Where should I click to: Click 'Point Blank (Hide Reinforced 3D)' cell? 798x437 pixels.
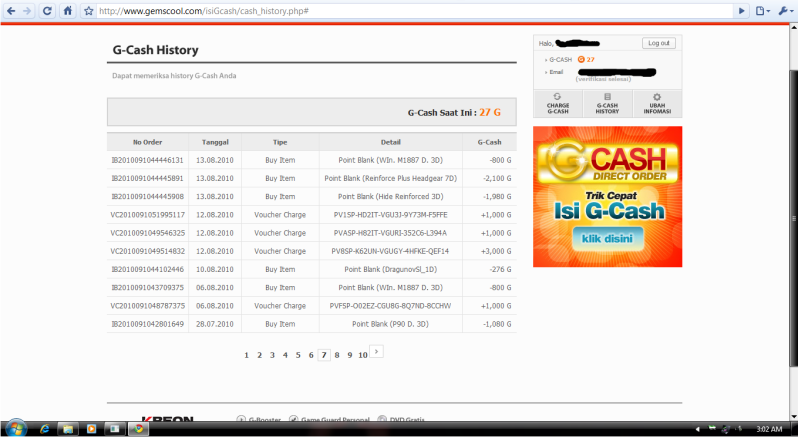[390, 196]
